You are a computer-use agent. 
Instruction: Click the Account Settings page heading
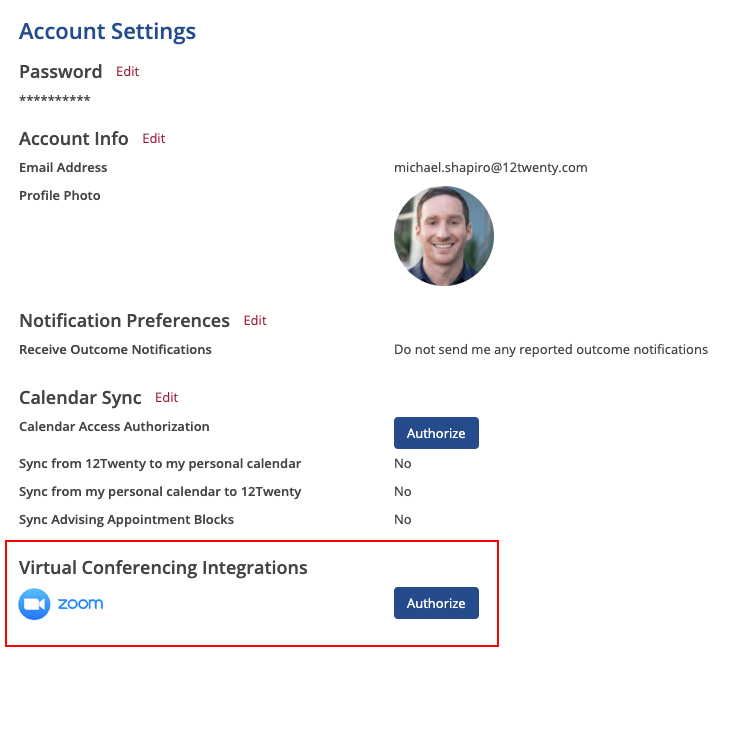pos(107,31)
